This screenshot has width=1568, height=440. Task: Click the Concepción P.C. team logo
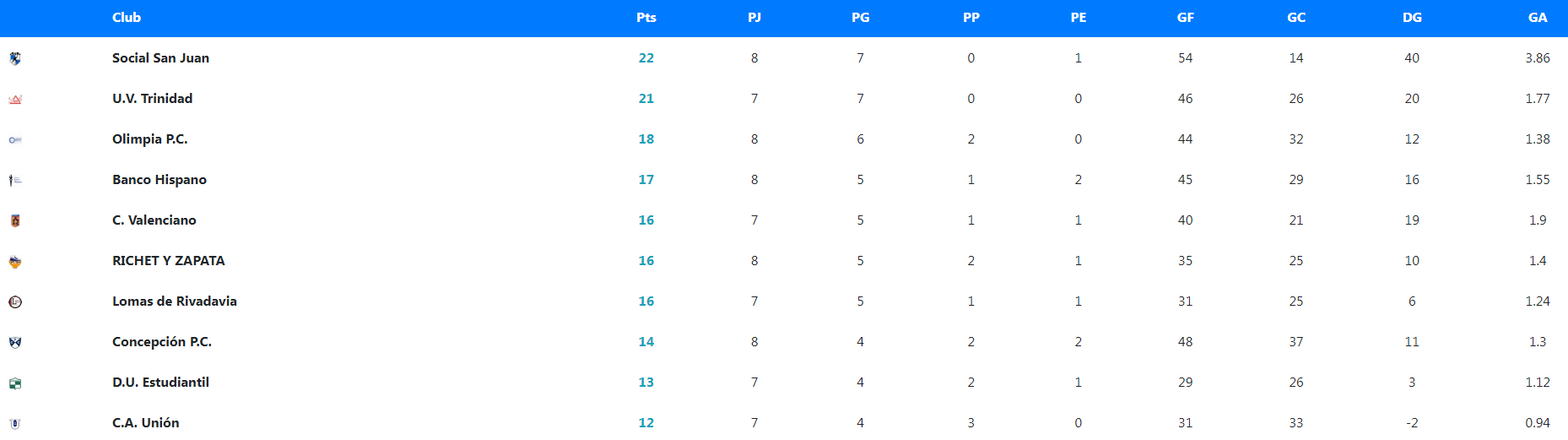click(15, 342)
